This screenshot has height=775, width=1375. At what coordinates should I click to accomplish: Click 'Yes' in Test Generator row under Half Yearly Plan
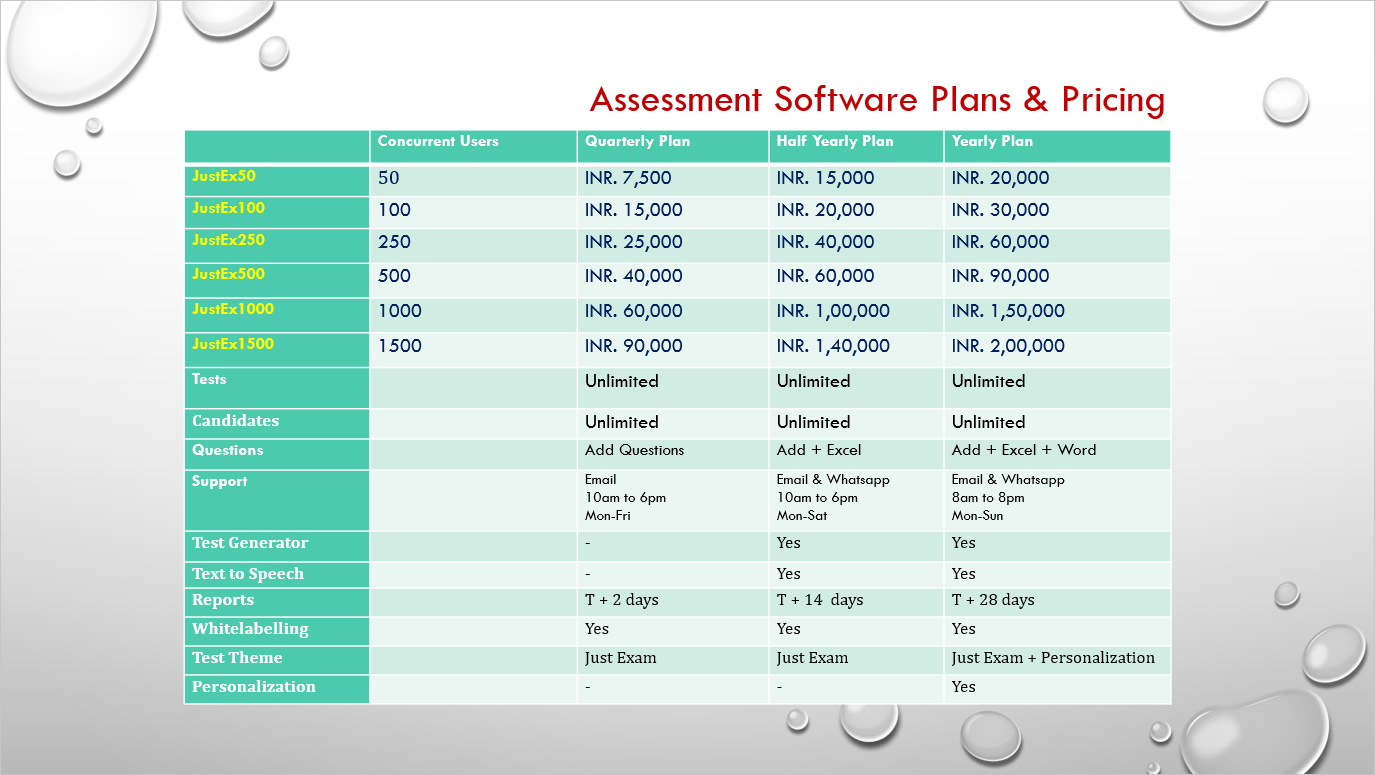[789, 543]
